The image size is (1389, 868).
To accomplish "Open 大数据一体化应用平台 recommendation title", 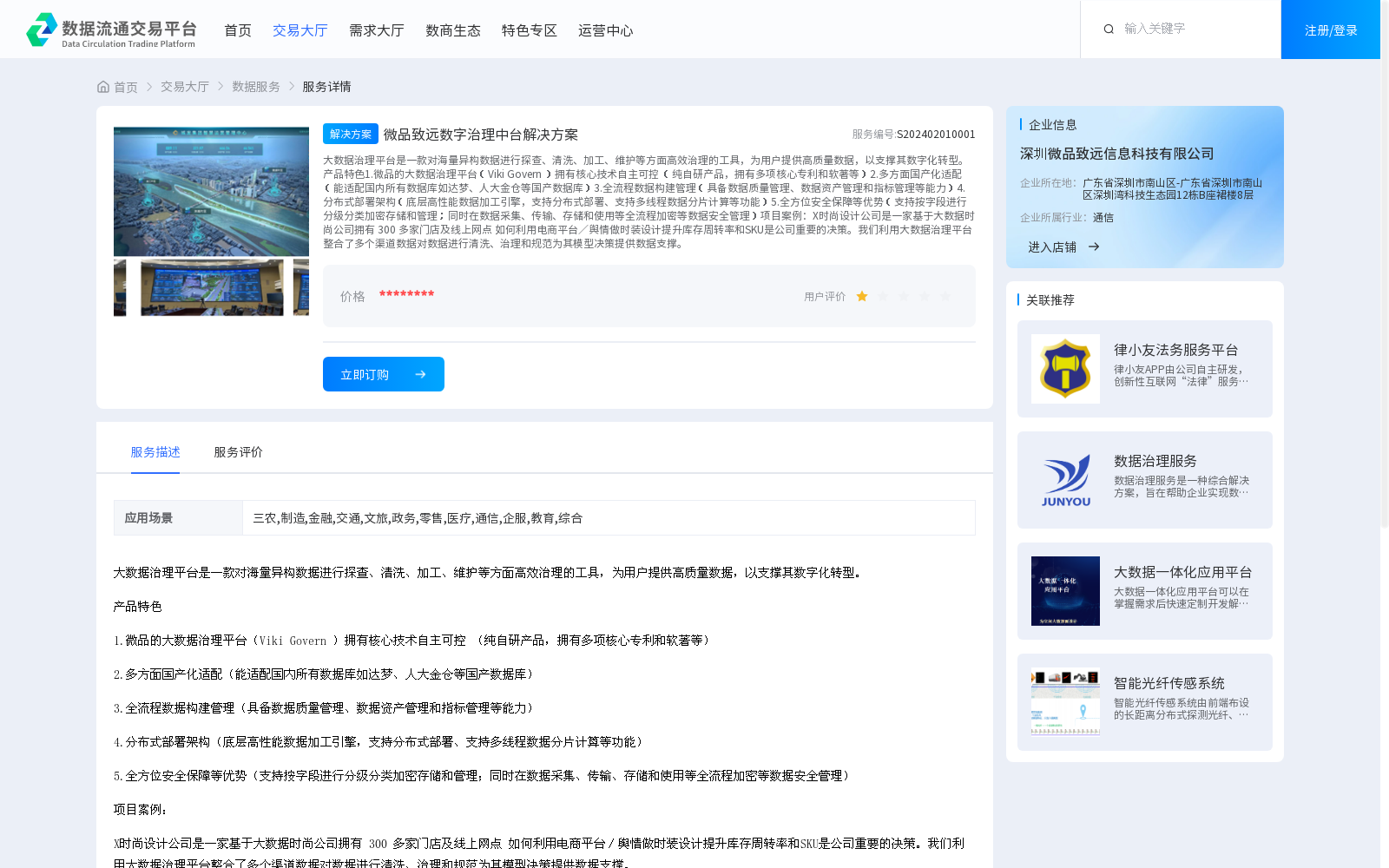I will coord(1183,572).
